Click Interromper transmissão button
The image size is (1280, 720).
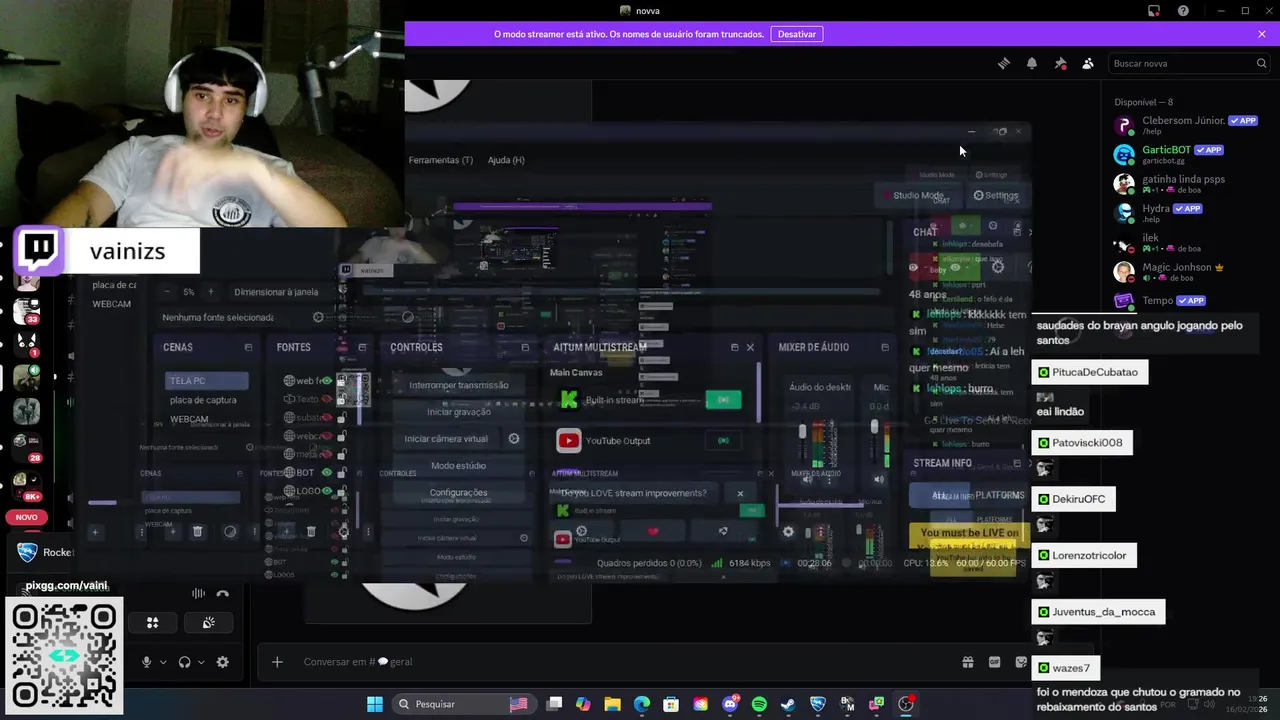click(458, 385)
